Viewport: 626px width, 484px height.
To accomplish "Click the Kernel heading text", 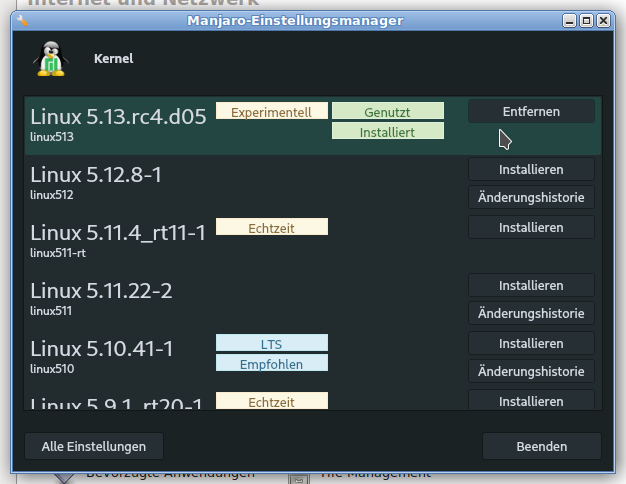I will pyautogui.click(x=114, y=59).
